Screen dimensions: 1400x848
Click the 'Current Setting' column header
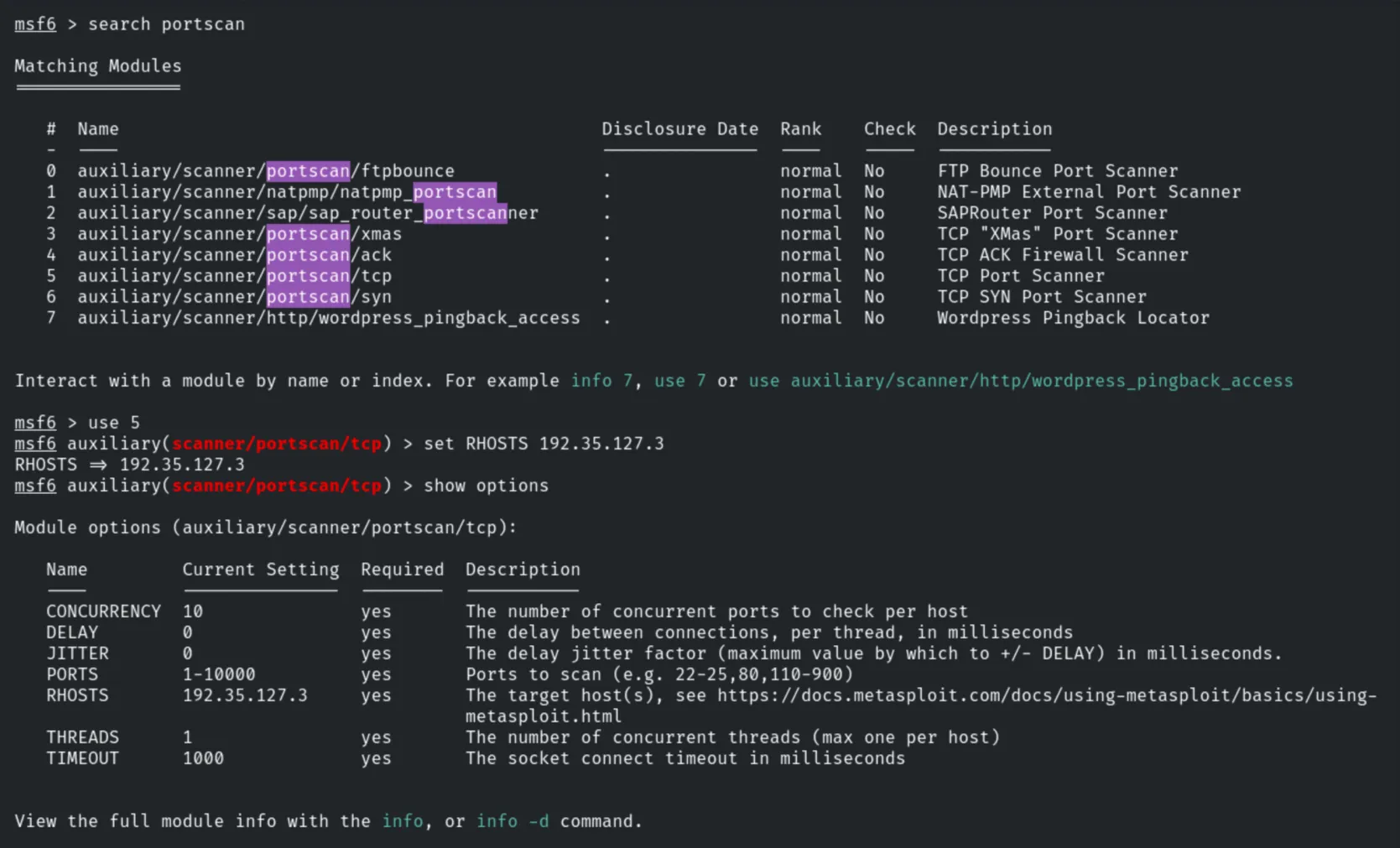(x=261, y=570)
